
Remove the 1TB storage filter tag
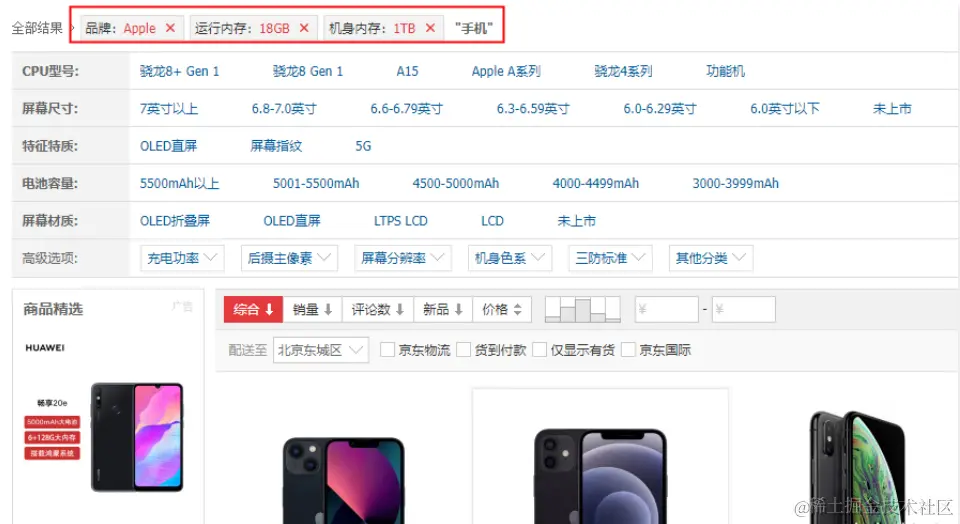click(x=430, y=28)
